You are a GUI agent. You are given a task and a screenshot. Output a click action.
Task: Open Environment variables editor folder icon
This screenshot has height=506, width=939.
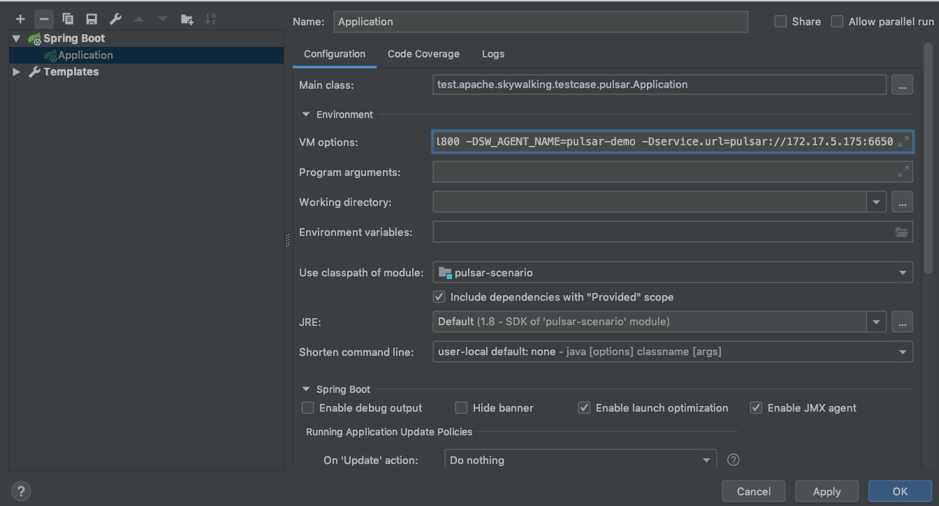coord(901,232)
